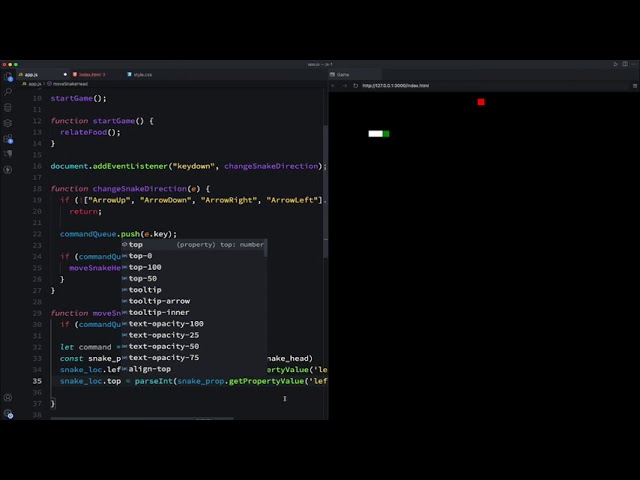The width and height of the screenshot is (640, 480).
Task: Click moveSnakeHead in the breadcrumb
Action: coord(68,84)
